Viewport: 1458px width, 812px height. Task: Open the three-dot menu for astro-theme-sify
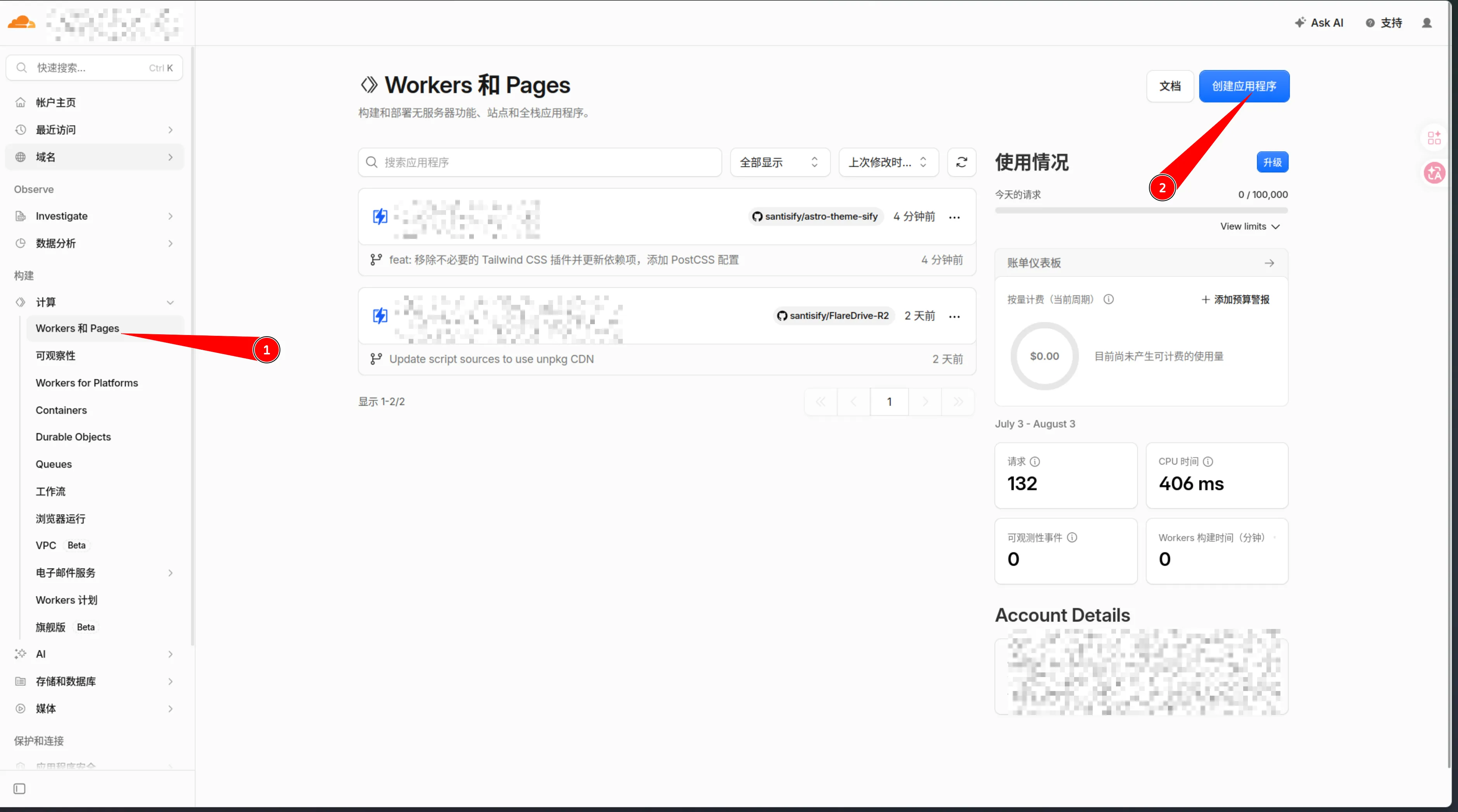[x=954, y=217]
